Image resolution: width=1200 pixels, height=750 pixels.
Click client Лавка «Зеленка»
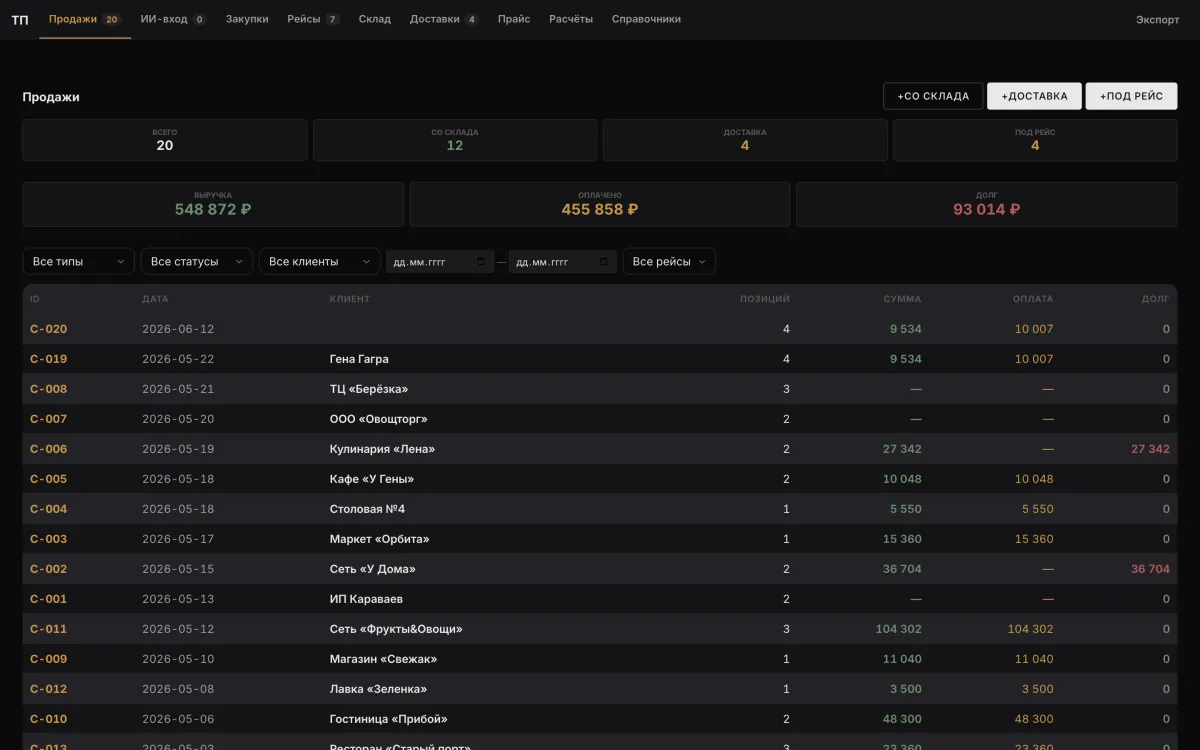pyautogui.click(x=379, y=689)
